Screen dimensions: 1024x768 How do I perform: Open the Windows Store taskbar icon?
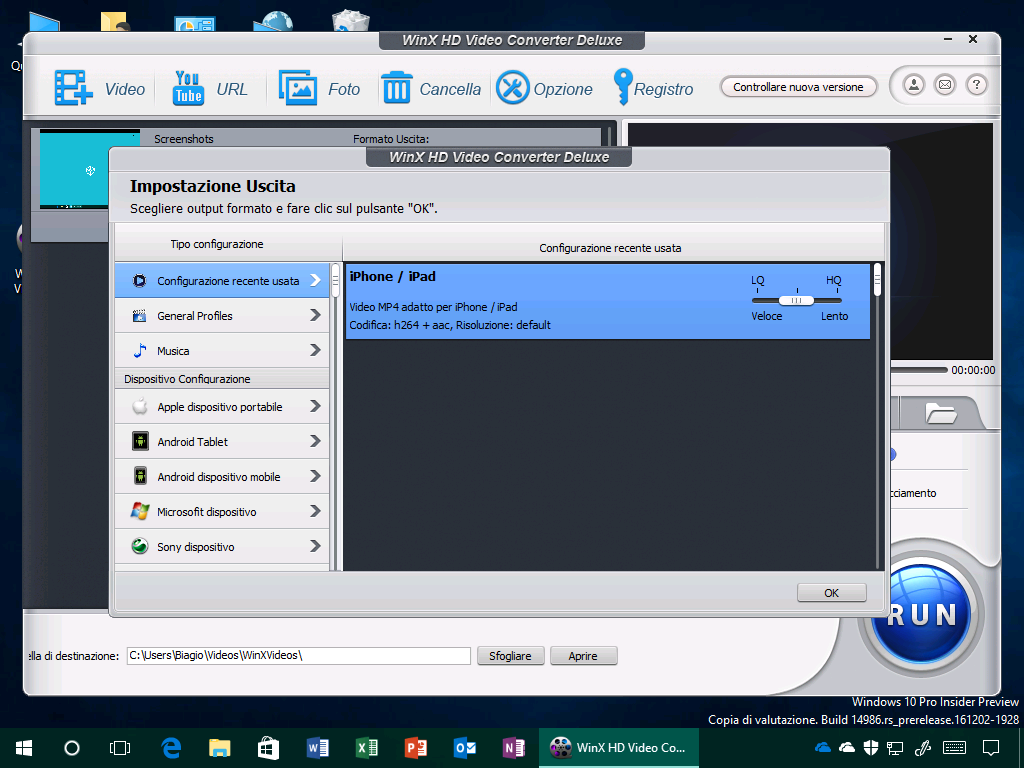(x=268, y=748)
